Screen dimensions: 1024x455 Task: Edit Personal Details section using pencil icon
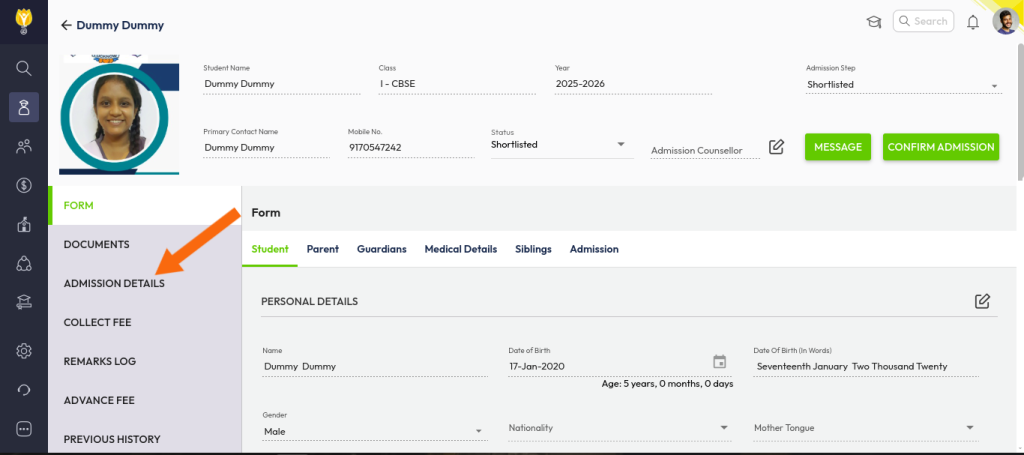(982, 301)
